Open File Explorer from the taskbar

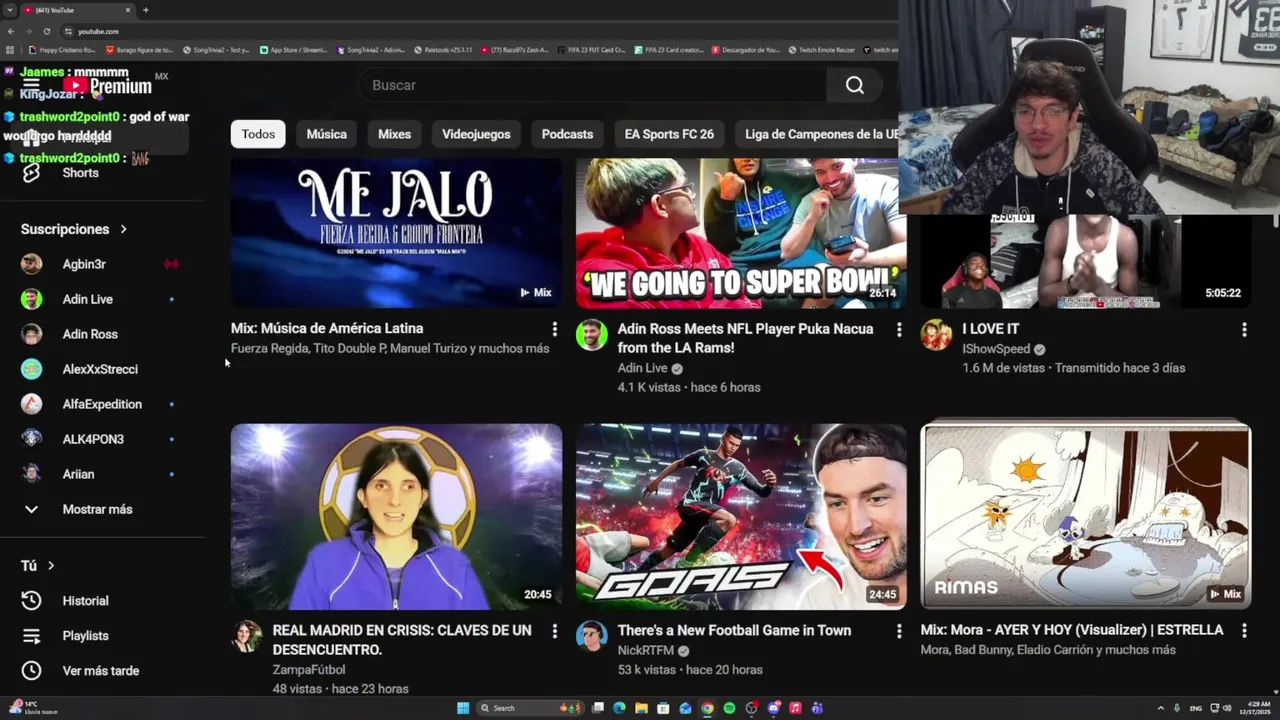tap(641, 708)
